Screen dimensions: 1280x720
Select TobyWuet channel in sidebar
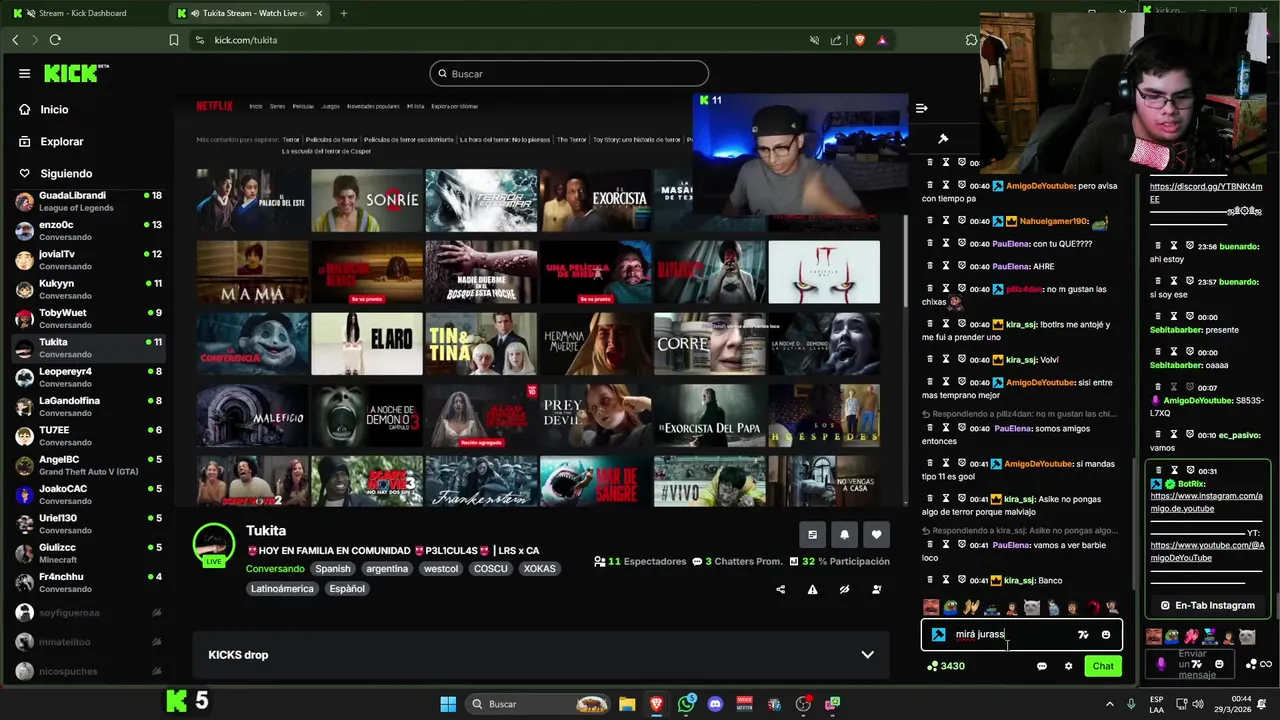(87, 318)
